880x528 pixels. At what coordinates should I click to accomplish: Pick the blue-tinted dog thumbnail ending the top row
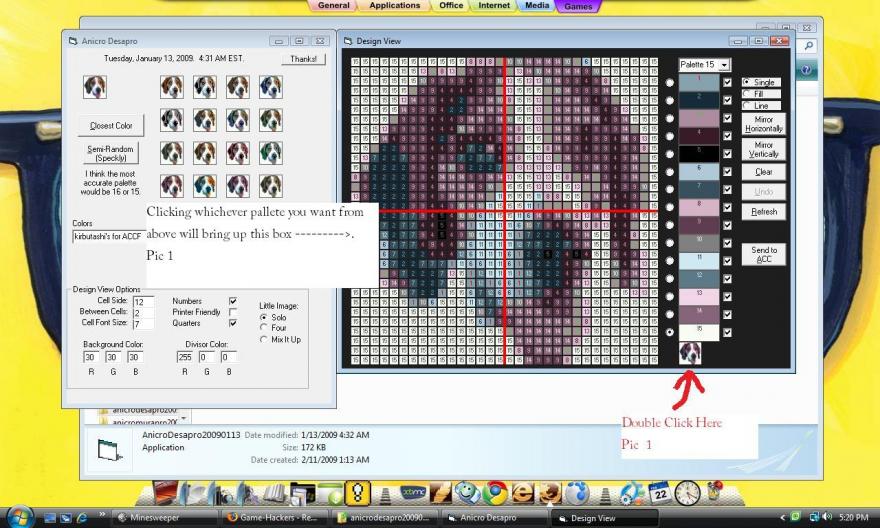(x=271, y=87)
